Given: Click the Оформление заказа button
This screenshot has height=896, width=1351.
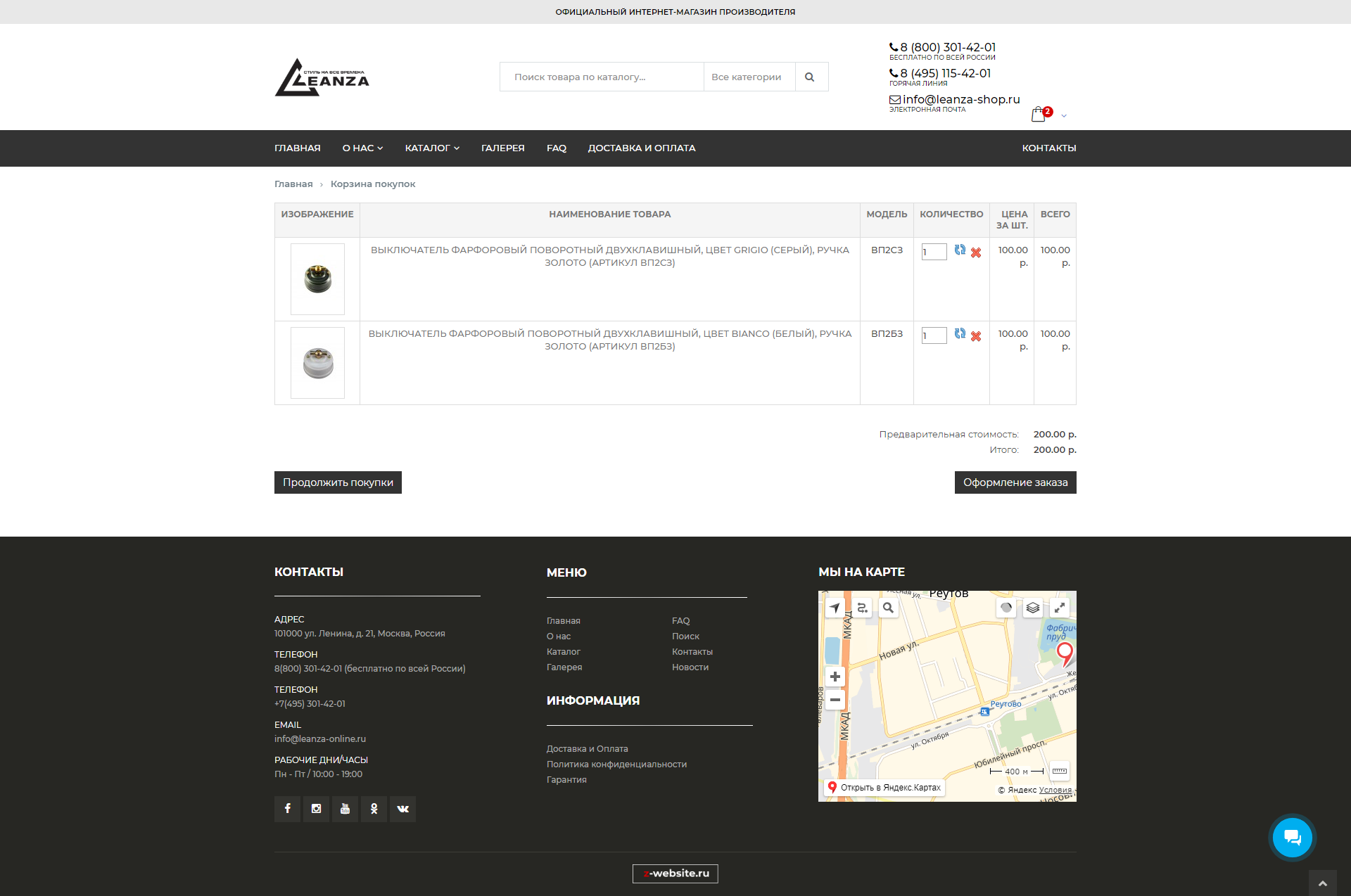Looking at the screenshot, I should [1015, 482].
